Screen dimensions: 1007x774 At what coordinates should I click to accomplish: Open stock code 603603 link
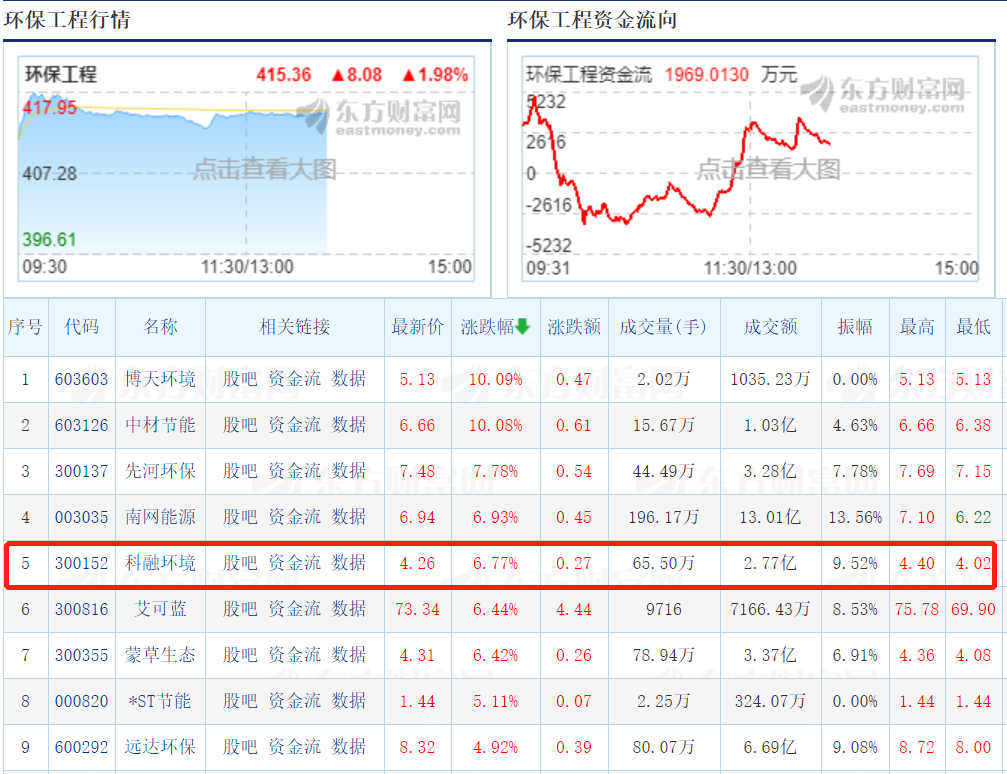[81, 379]
